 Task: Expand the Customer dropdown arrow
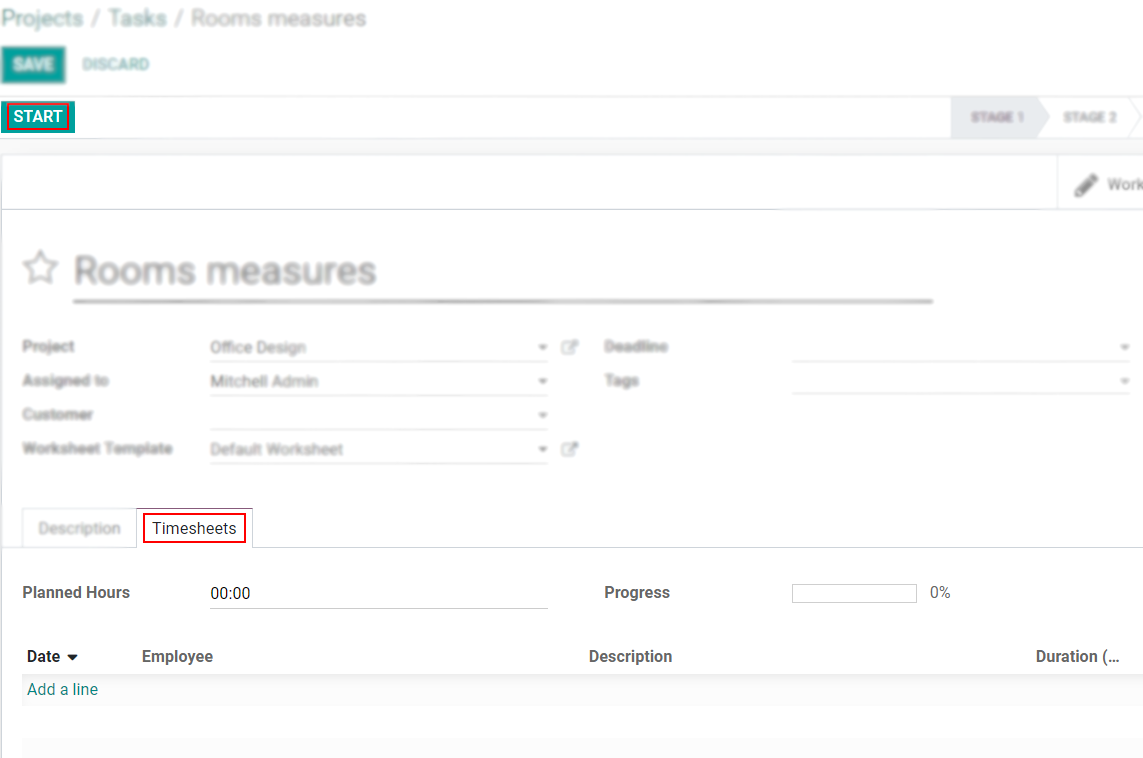click(x=542, y=415)
